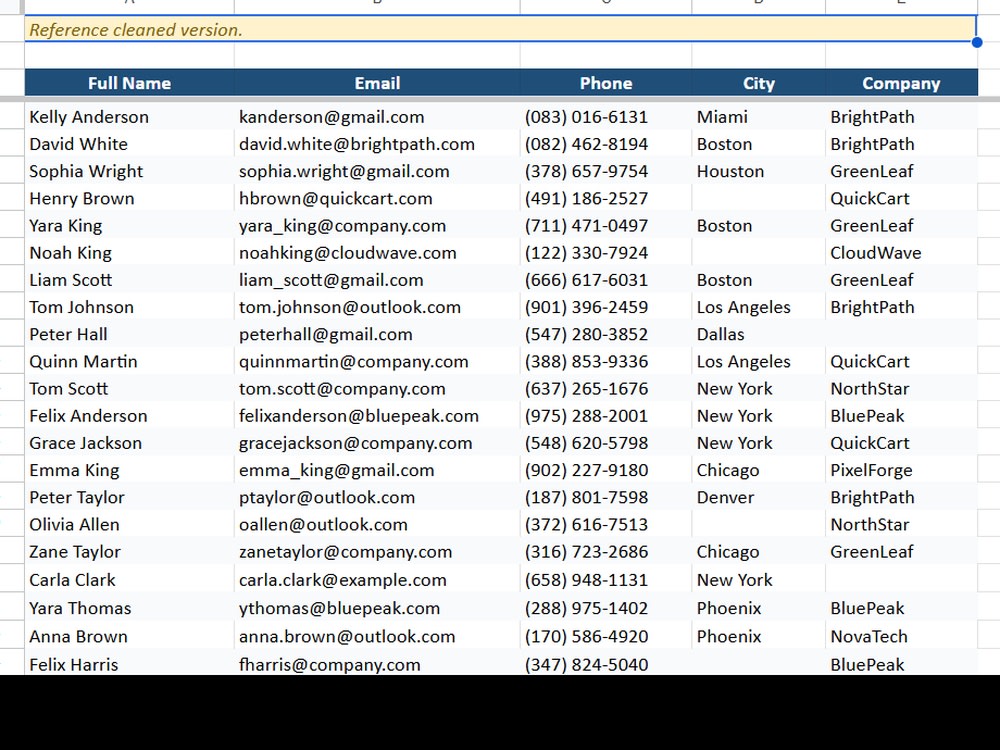Select the hbrown@quickcart.com email cell
The height and width of the screenshot is (750, 1000).
tap(377, 198)
